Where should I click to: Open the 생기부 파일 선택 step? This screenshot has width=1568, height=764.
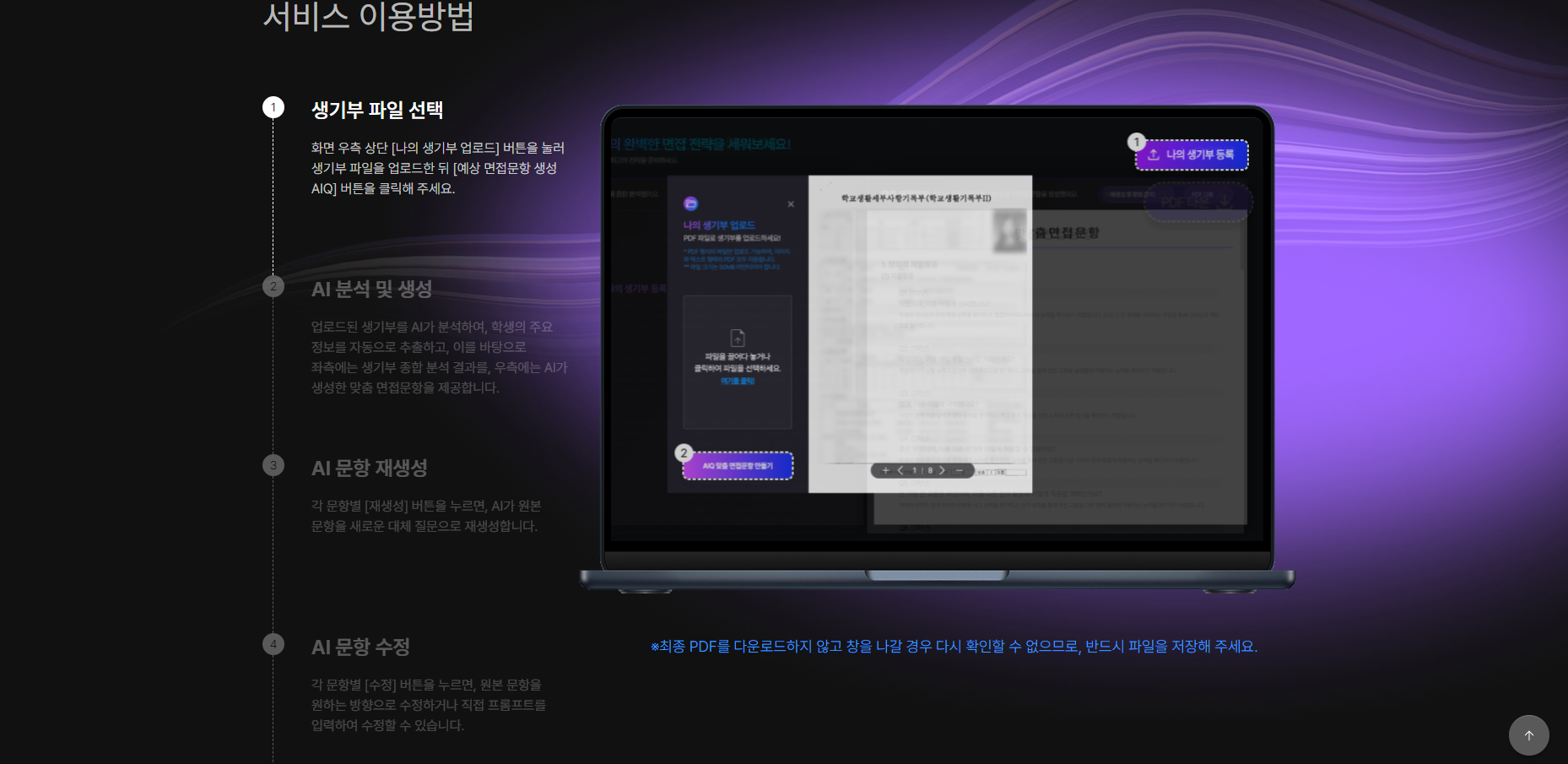[377, 110]
